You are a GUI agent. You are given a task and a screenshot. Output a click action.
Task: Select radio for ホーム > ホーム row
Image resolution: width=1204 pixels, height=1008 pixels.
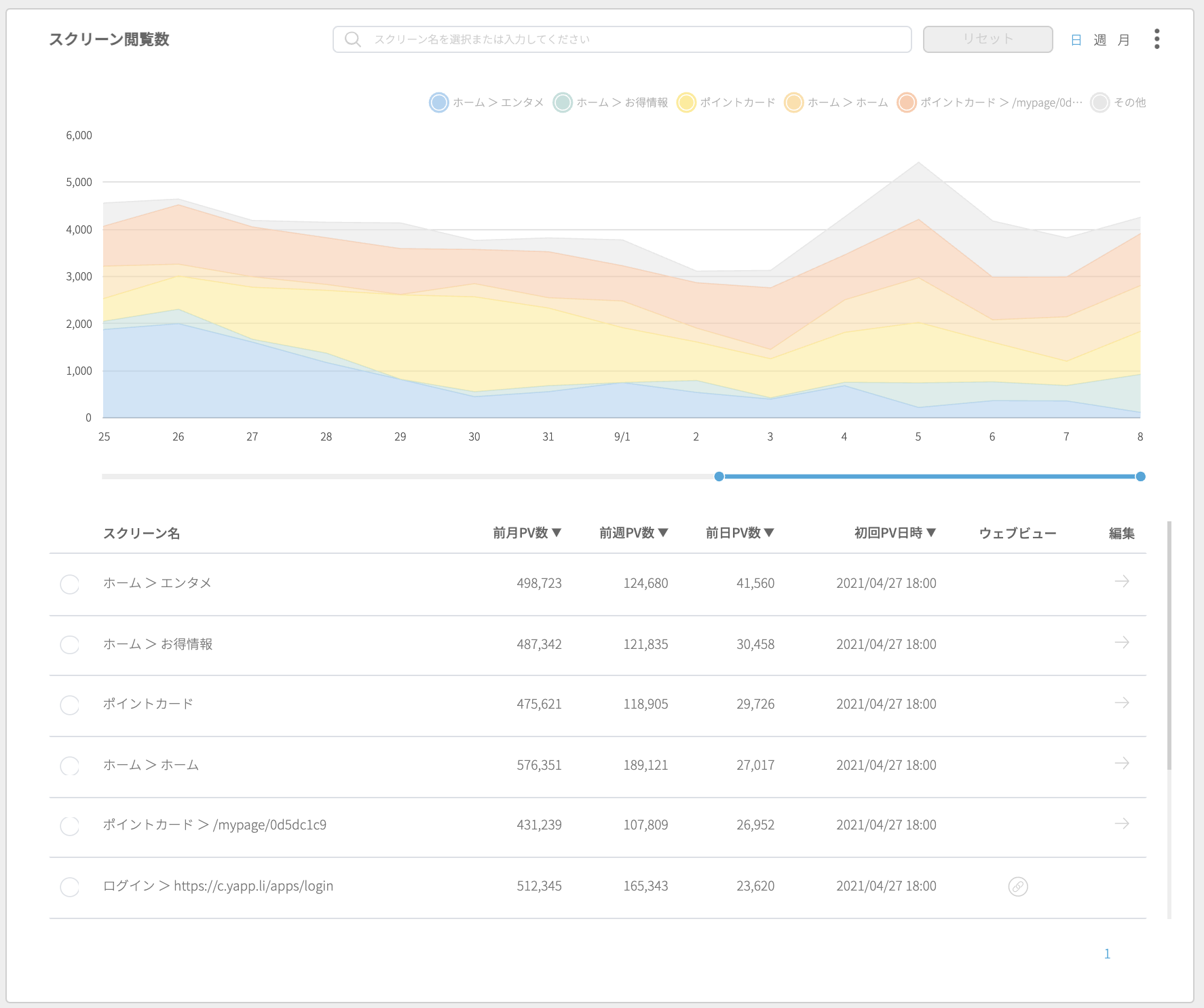70,766
